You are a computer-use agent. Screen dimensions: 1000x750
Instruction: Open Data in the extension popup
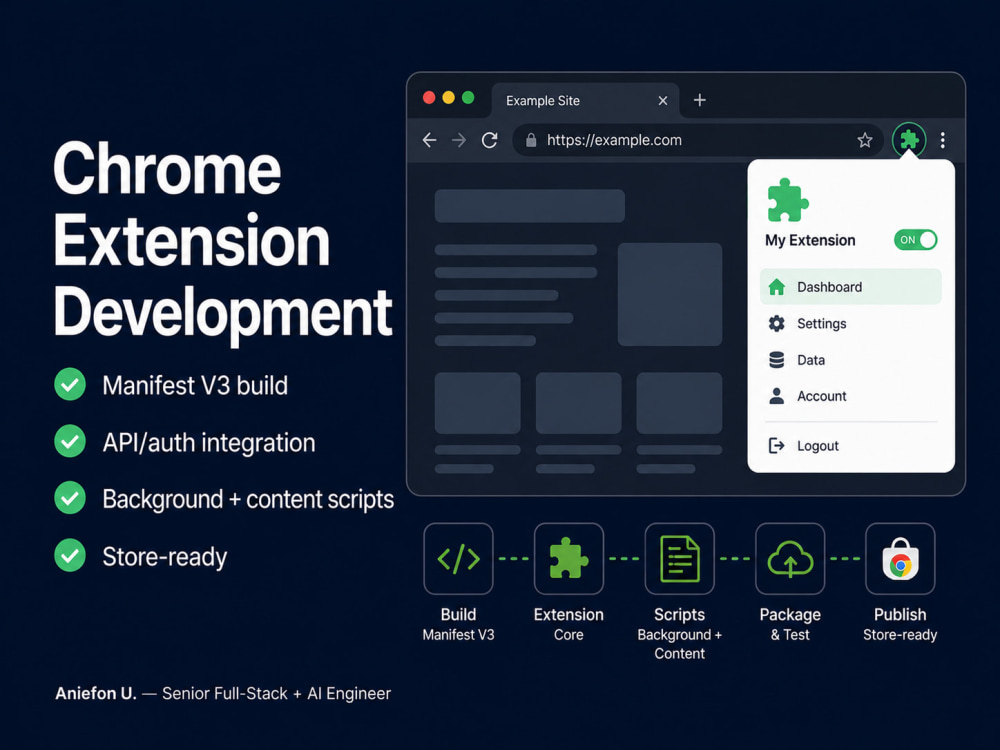pyautogui.click(x=851, y=360)
